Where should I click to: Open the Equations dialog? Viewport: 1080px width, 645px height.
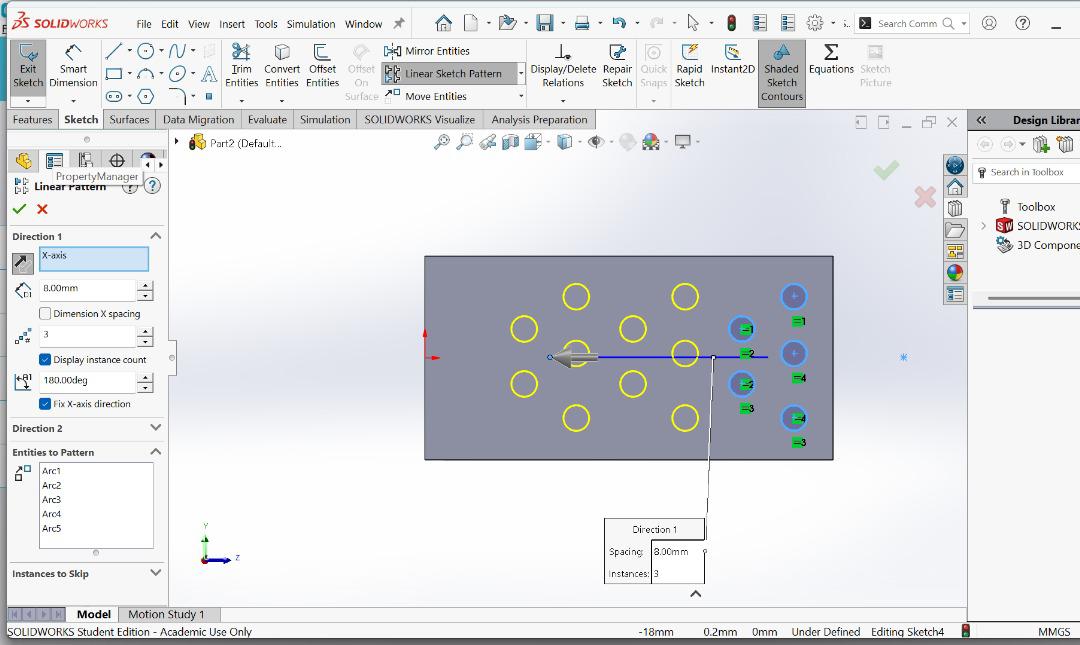[831, 60]
